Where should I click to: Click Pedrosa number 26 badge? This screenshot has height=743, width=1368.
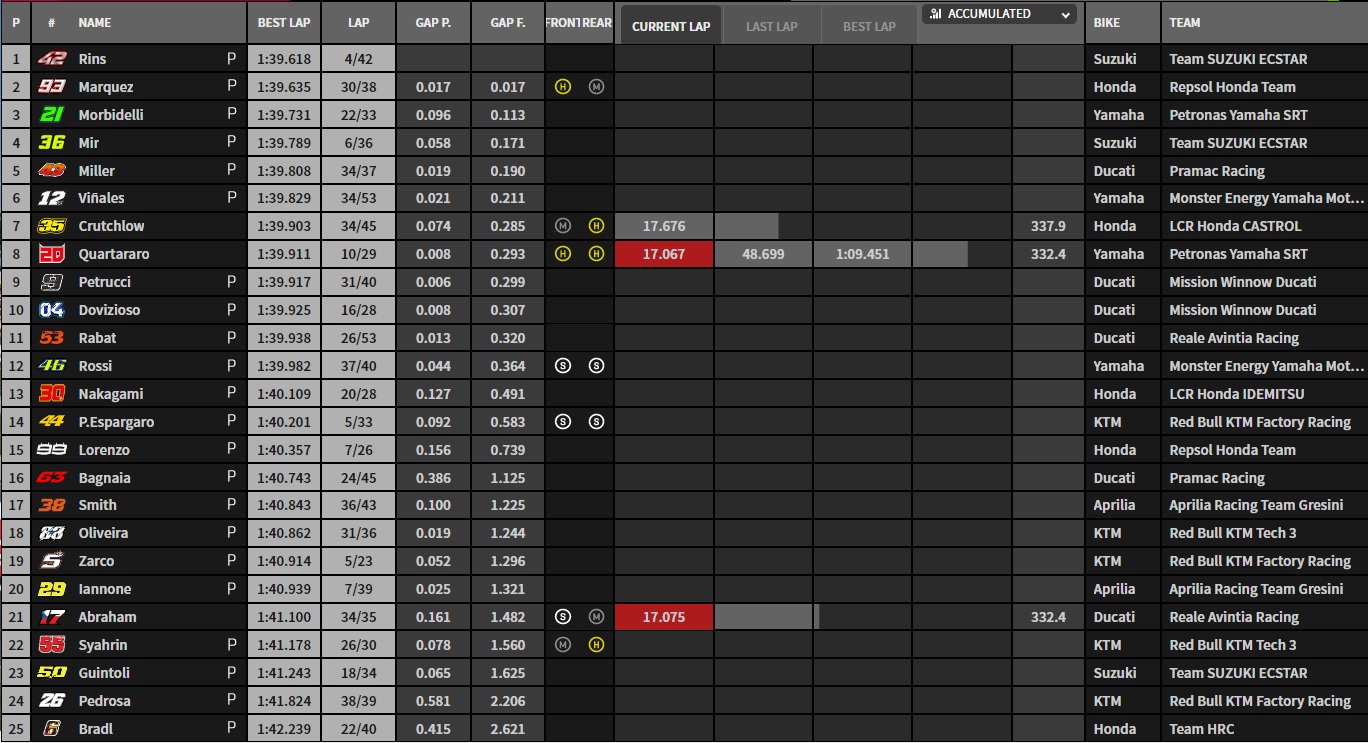pos(51,701)
